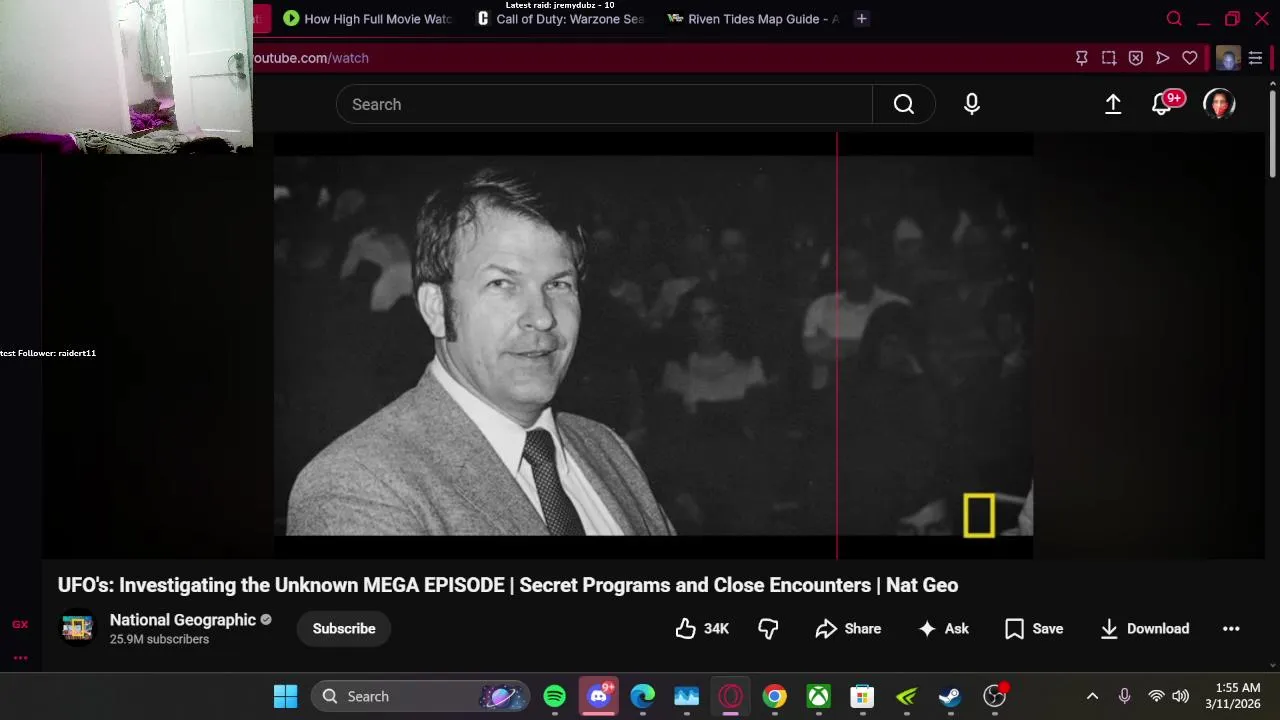Click the pinboard pin icon in address bar
The height and width of the screenshot is (720, 1280).
coord(1081,58)
